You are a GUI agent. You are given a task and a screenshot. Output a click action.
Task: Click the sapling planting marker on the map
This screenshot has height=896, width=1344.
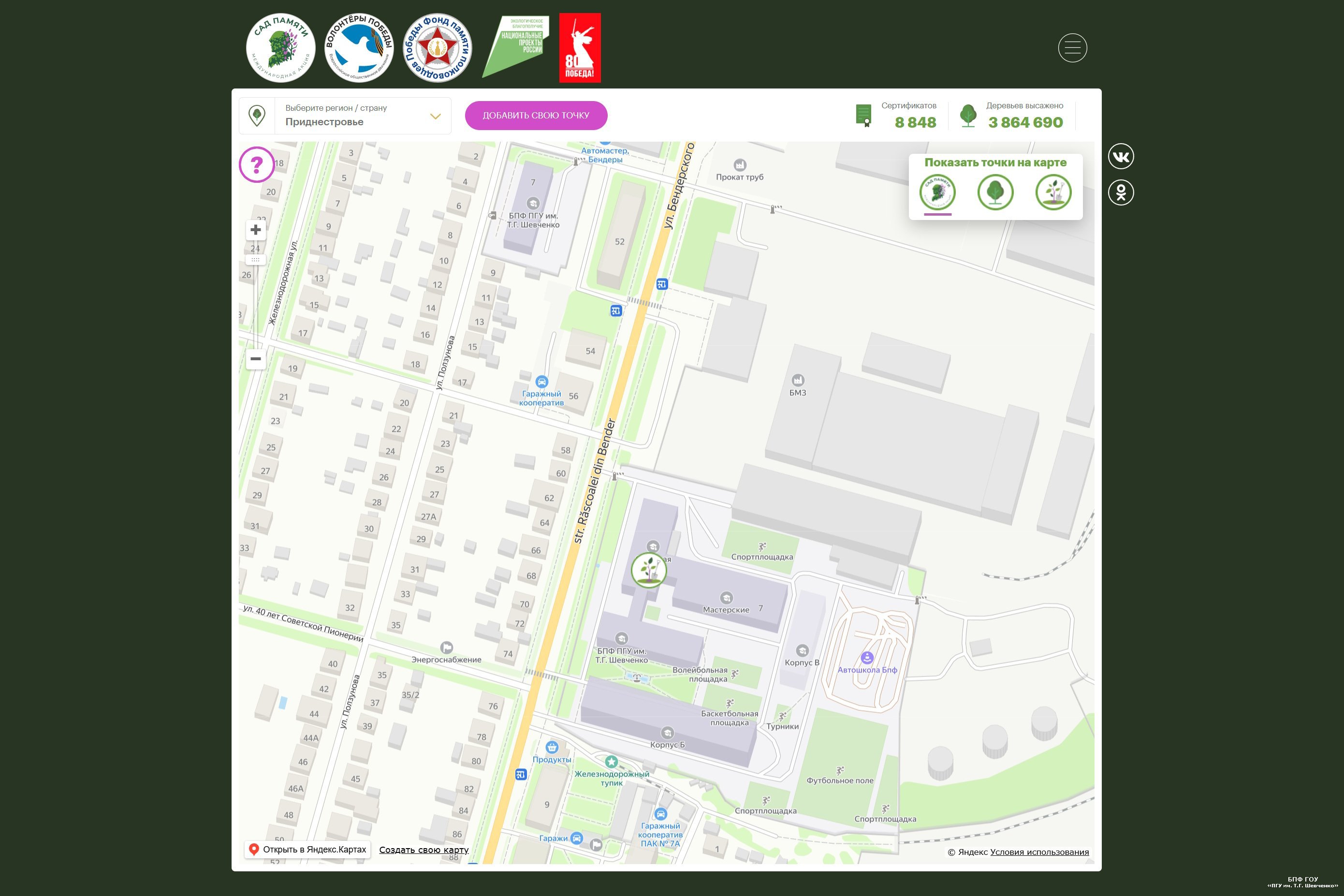[x=649, y=570]
